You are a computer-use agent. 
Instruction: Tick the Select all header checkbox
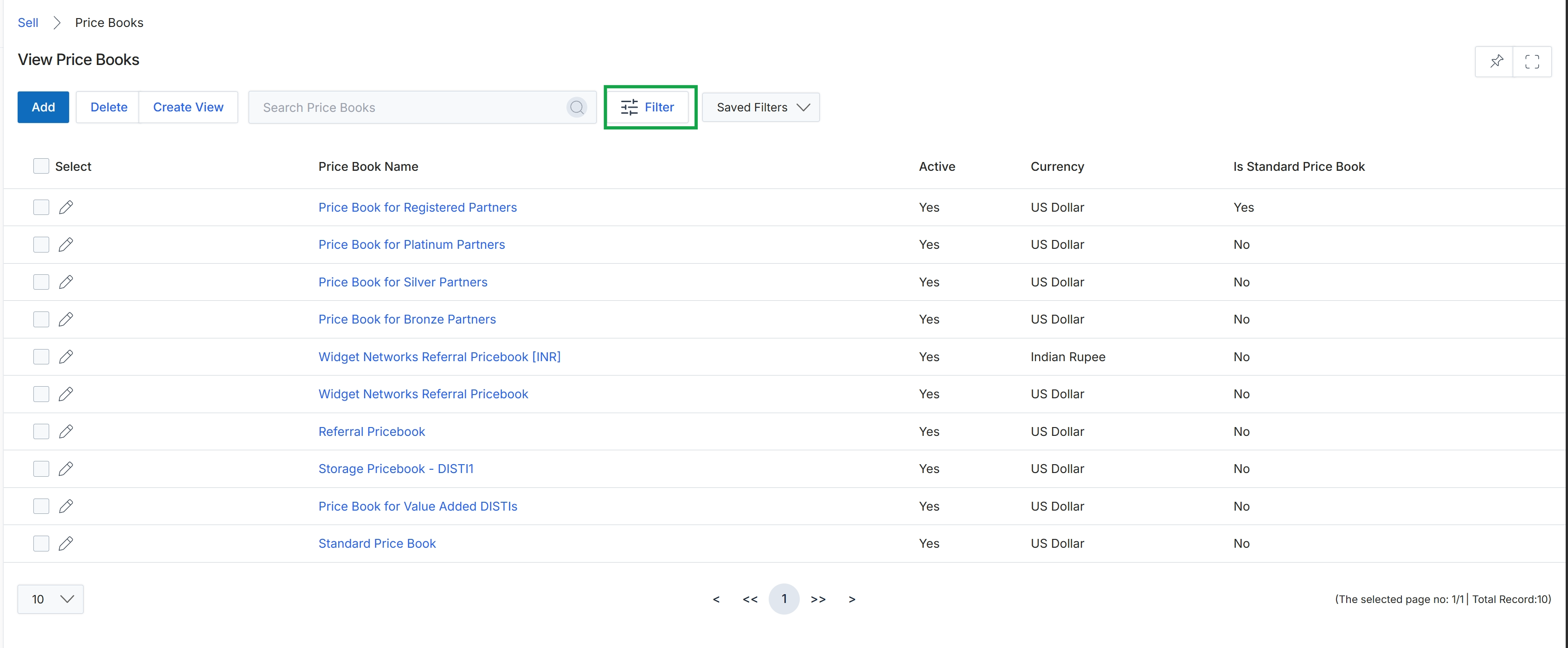coord(41,166)
